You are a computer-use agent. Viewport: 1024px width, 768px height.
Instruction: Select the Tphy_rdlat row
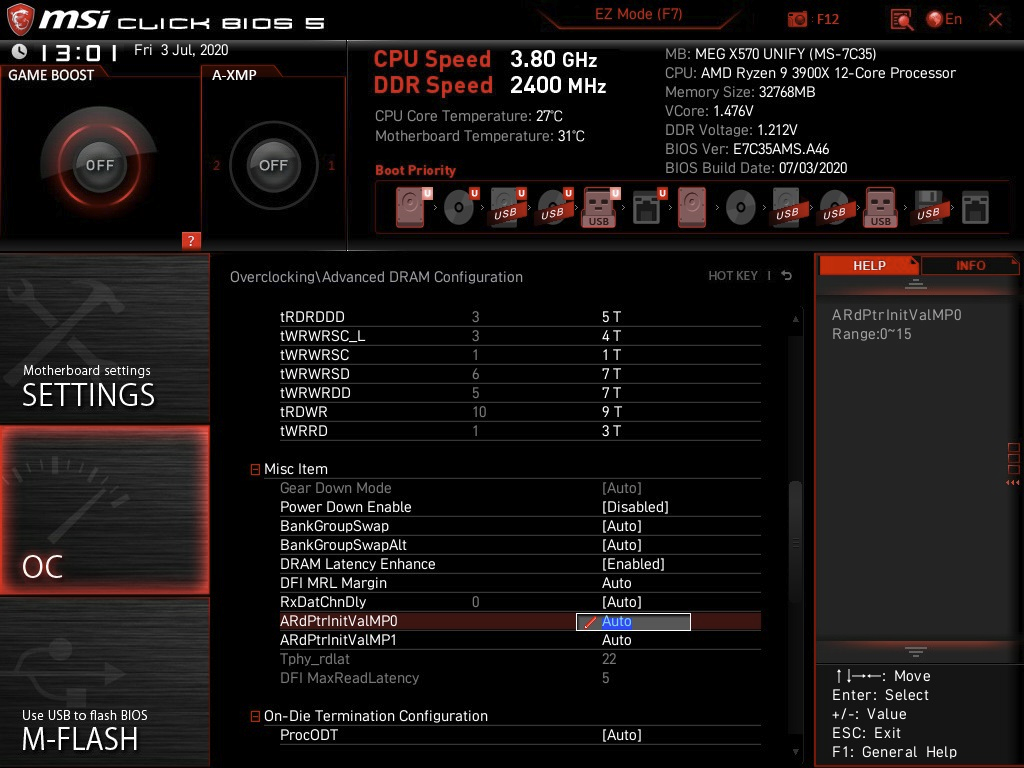520,659
